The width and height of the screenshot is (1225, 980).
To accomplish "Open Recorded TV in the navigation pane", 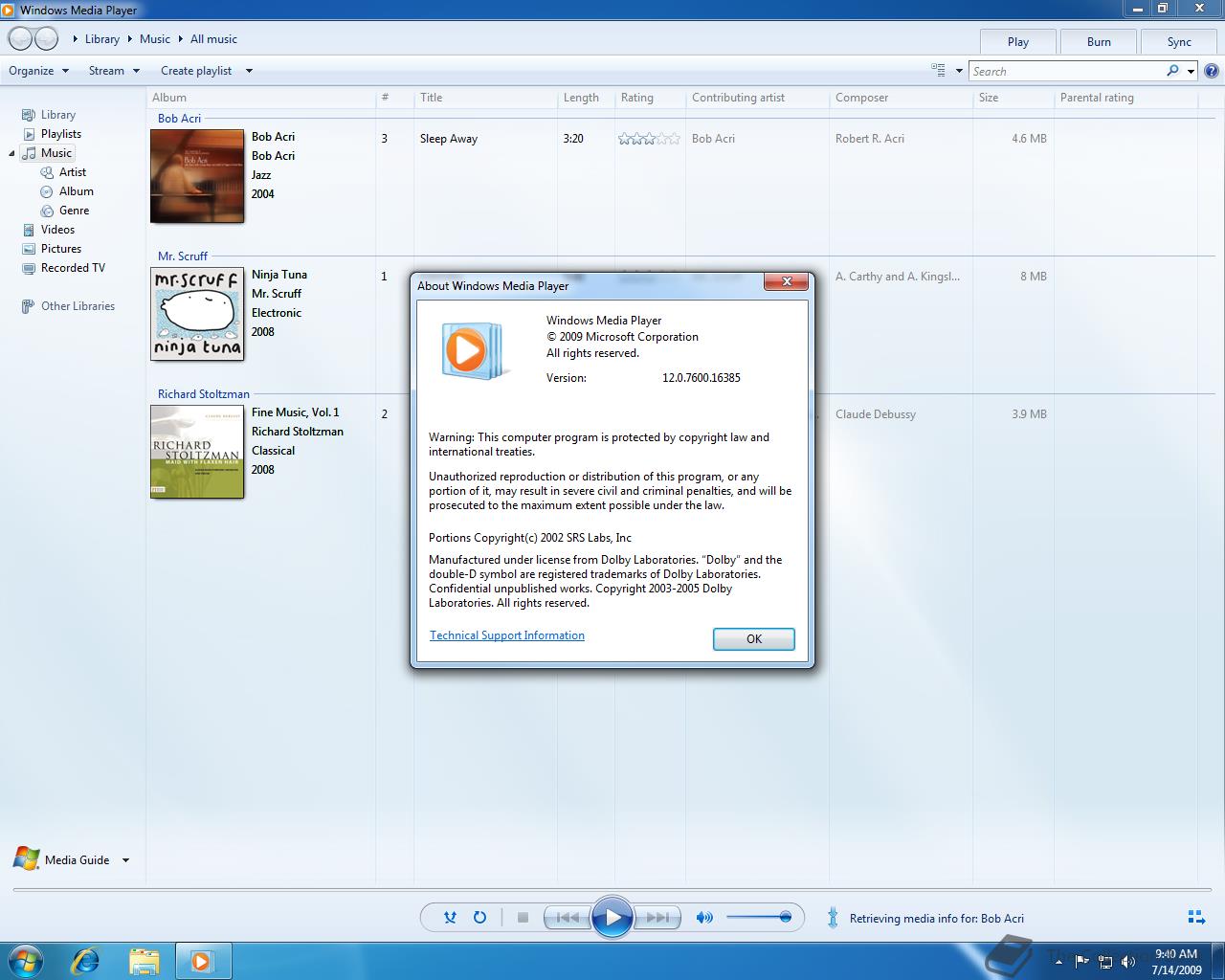I will coord(73,268).
